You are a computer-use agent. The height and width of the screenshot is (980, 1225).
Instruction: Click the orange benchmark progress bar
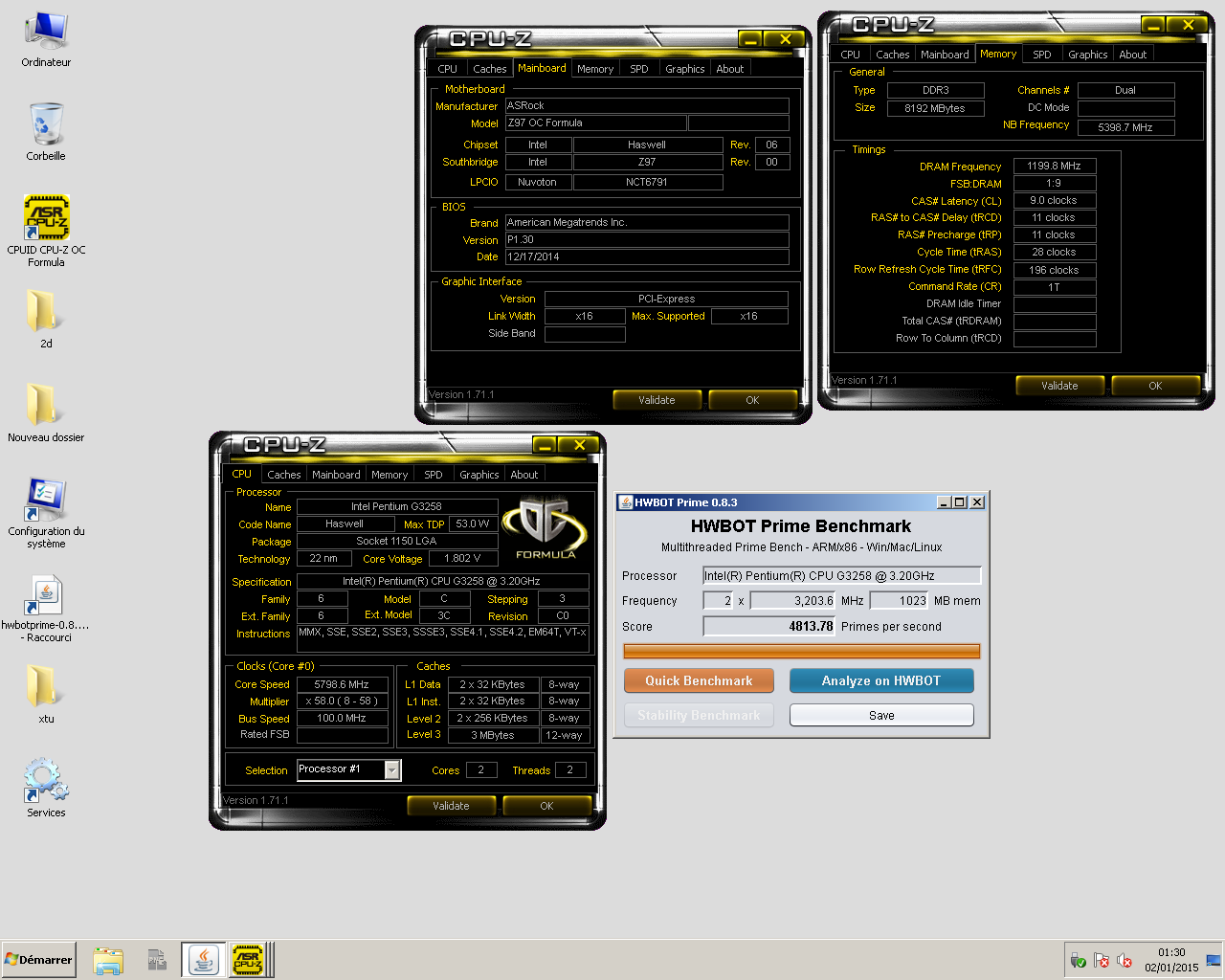point(802,651)
